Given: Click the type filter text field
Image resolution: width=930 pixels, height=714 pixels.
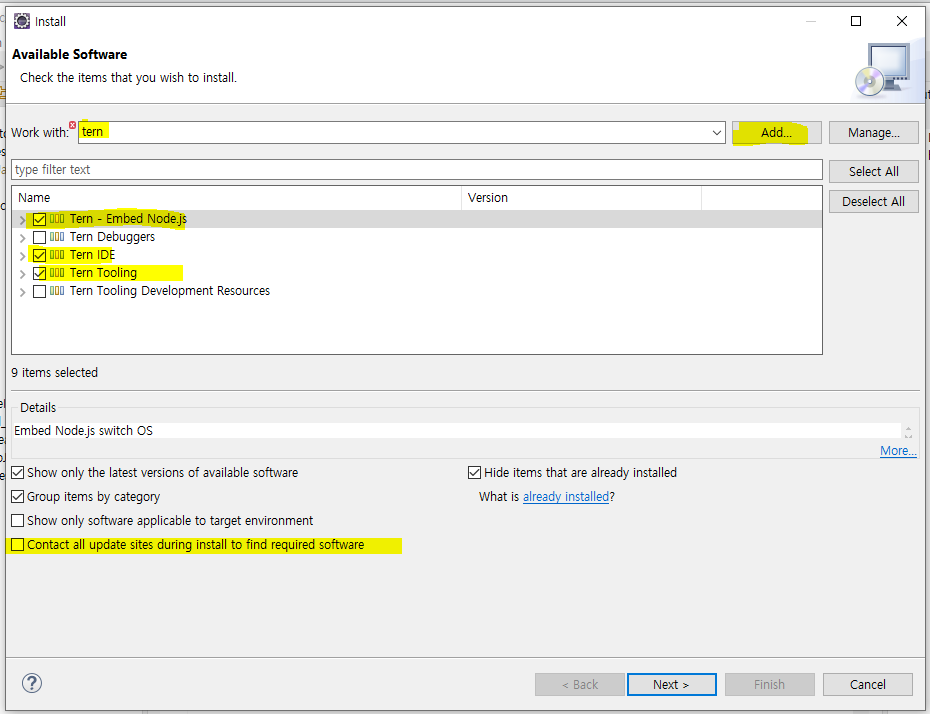Looking at the screenshot, I should point(416,170).
